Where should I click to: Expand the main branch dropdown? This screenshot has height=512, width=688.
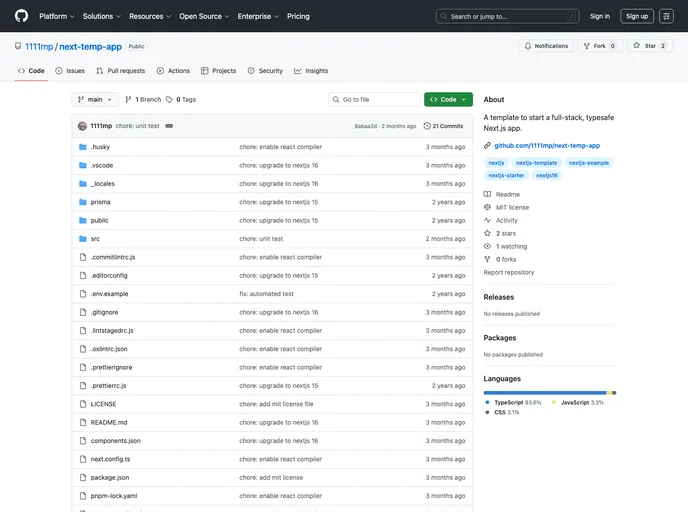[96, 100]
